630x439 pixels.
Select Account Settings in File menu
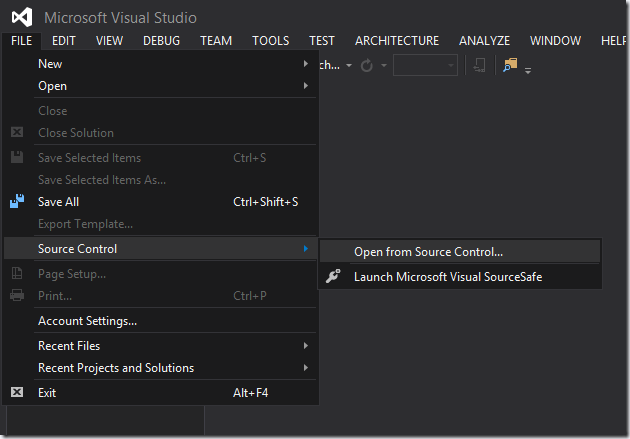pyautogui.click(x=87, y=321)
